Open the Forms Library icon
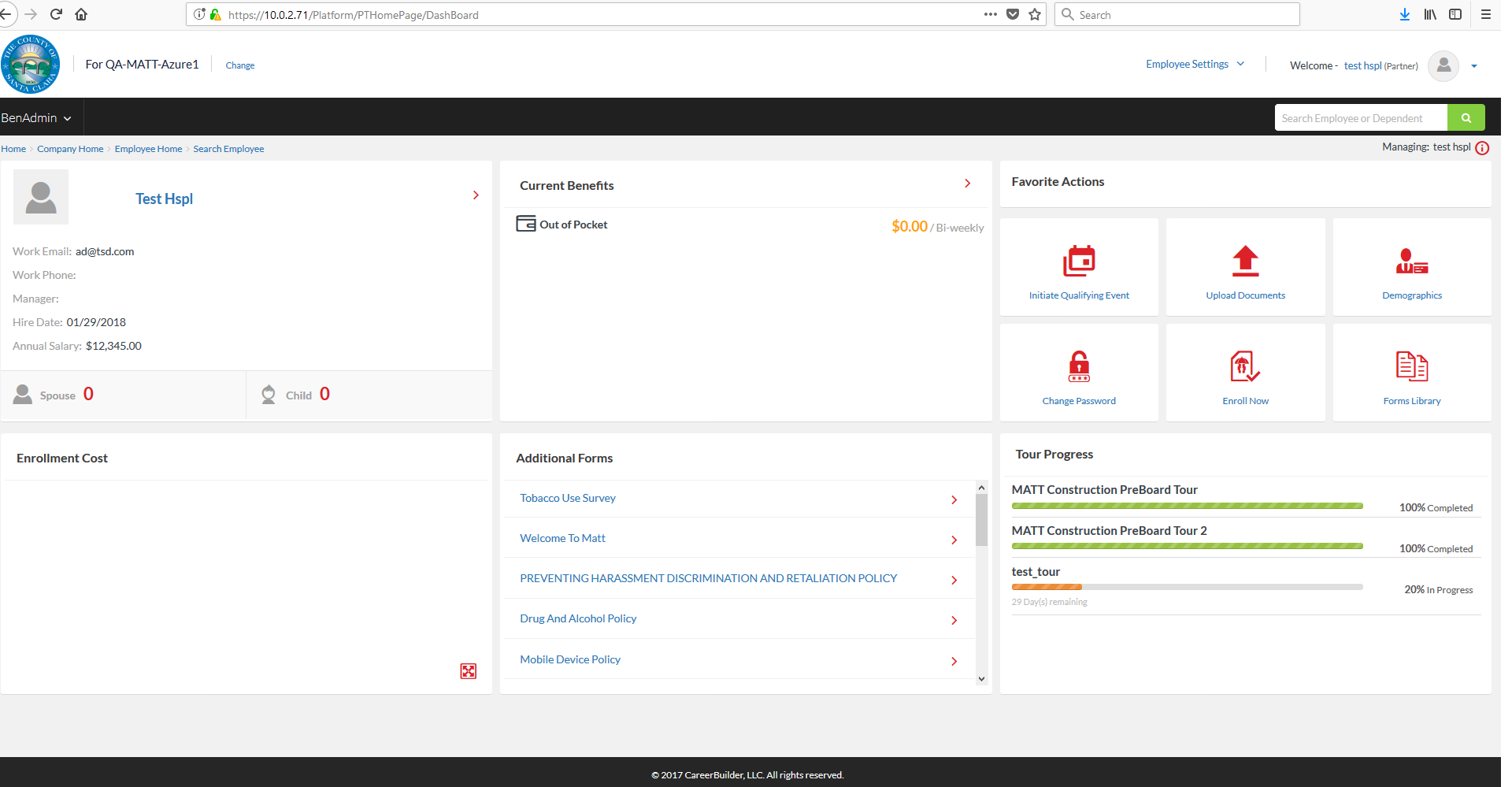Viewport: 1512px width, 787px height. point(1411,367)
